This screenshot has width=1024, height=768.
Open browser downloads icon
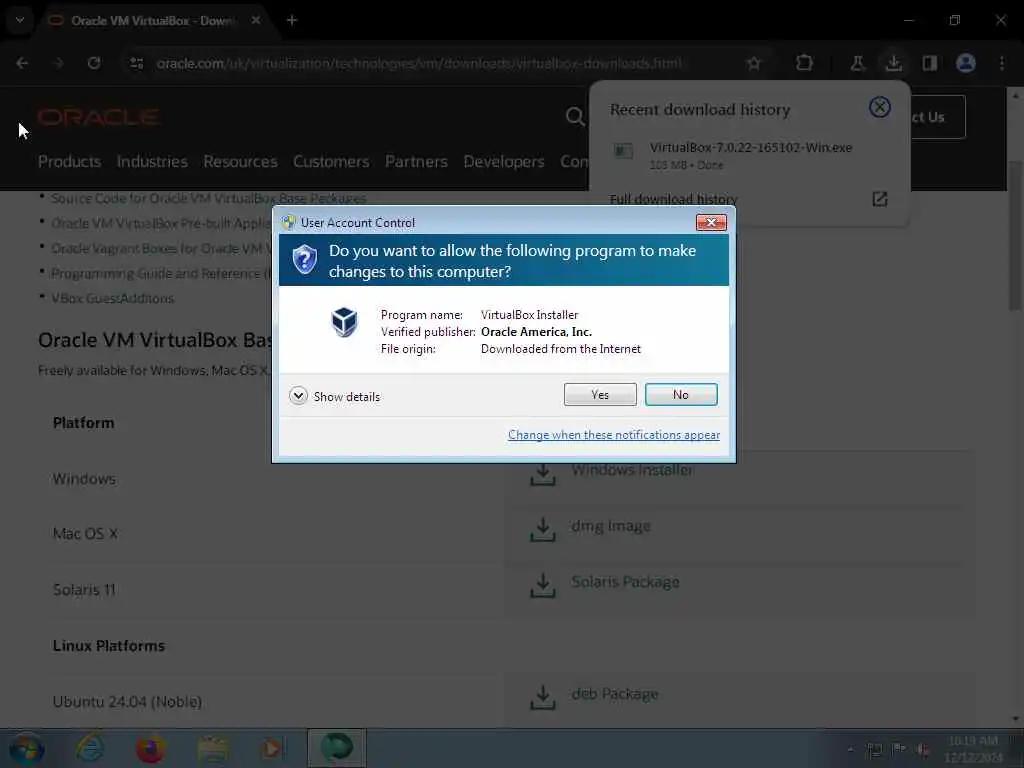pyautogui.click(x=893, y=63)
